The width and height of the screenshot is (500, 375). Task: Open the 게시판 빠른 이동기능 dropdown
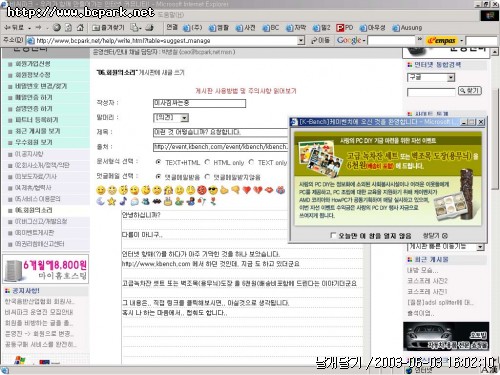(446, 247)
